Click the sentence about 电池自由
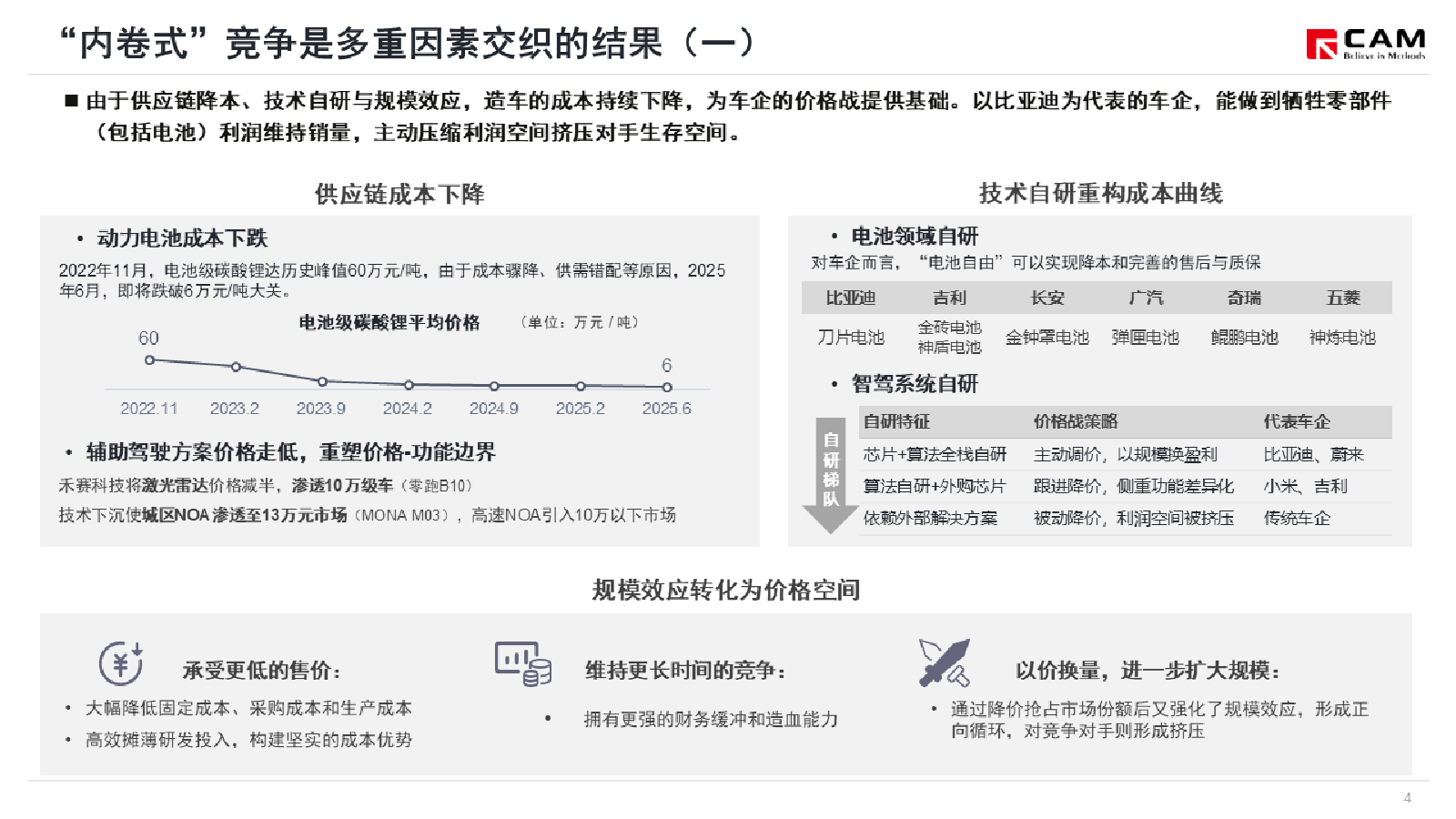This screenshot has width=1456, height=819. [1036, 262]
